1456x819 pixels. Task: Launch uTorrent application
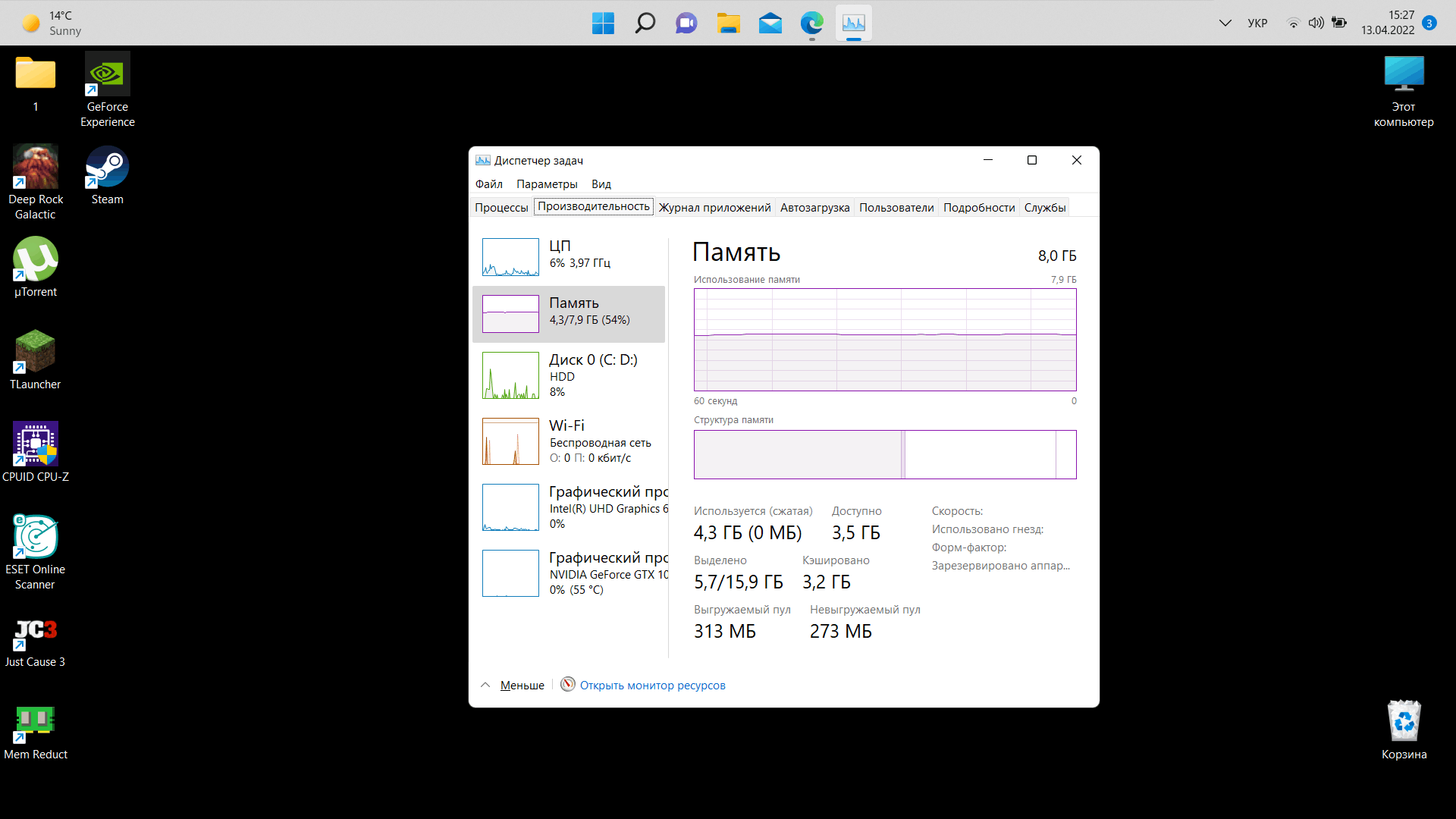click(x=35, y=264)
